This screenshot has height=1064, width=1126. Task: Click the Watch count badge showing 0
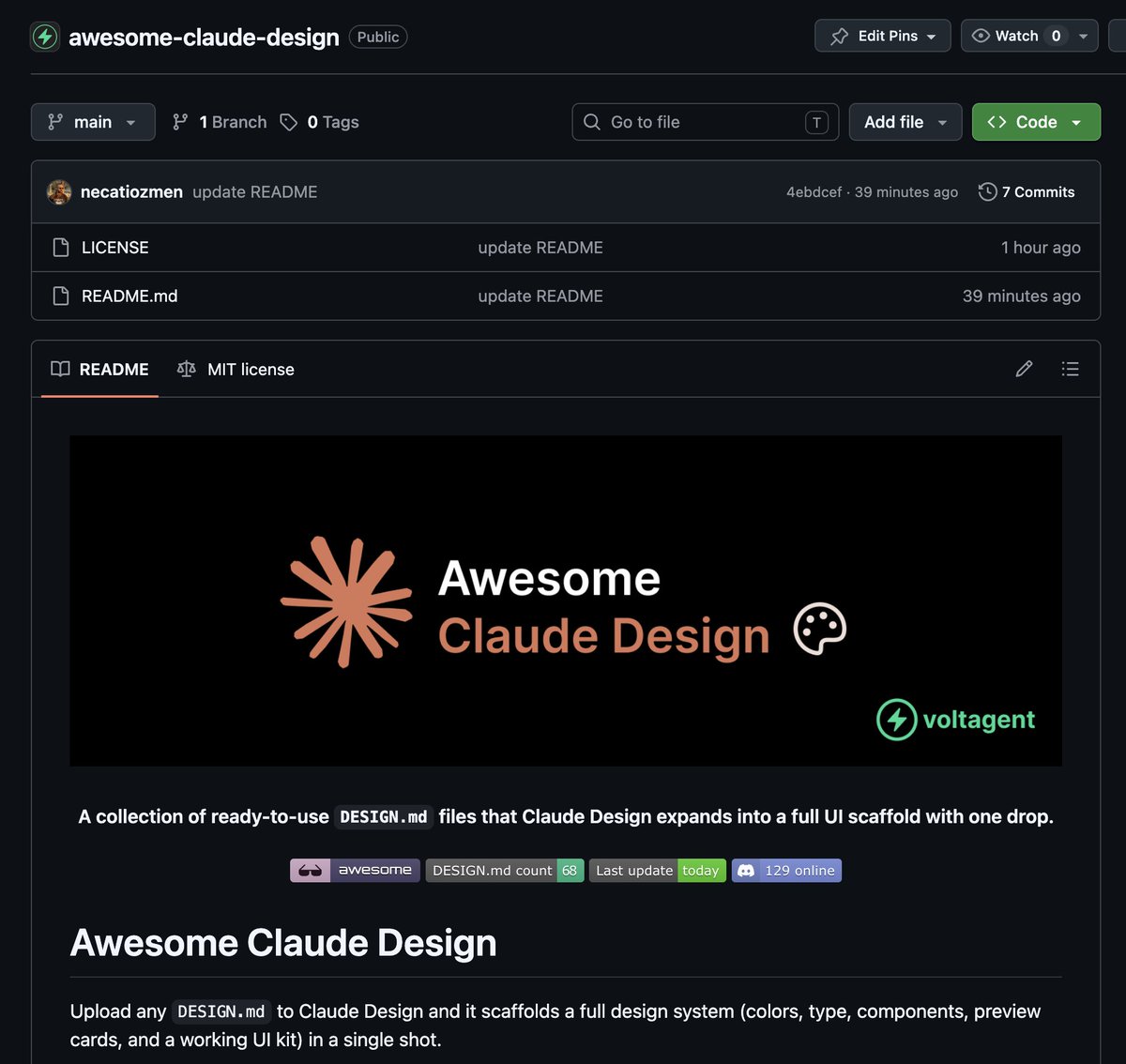point(1056,36)
